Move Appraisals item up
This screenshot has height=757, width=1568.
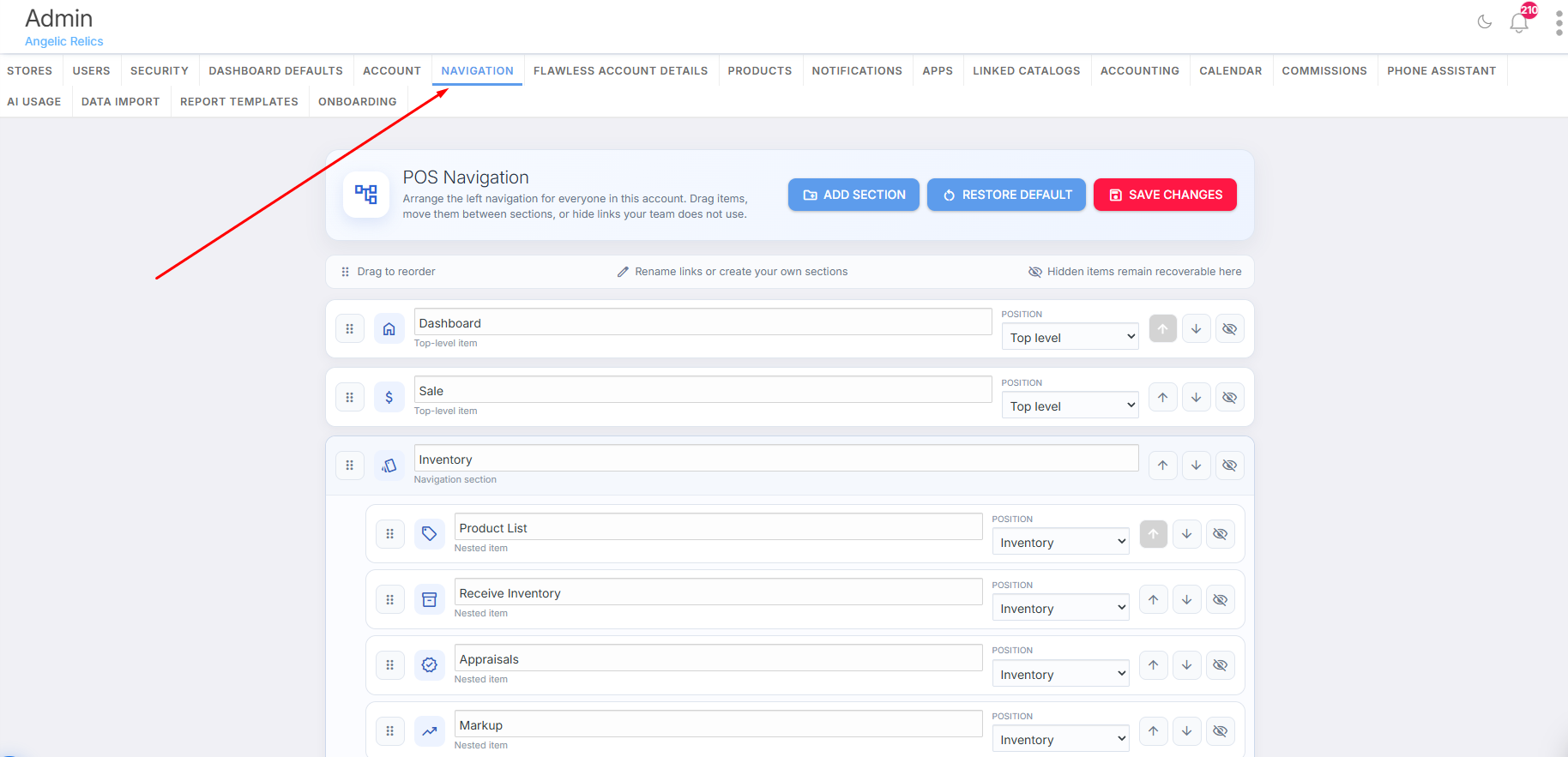(1154, 665)
